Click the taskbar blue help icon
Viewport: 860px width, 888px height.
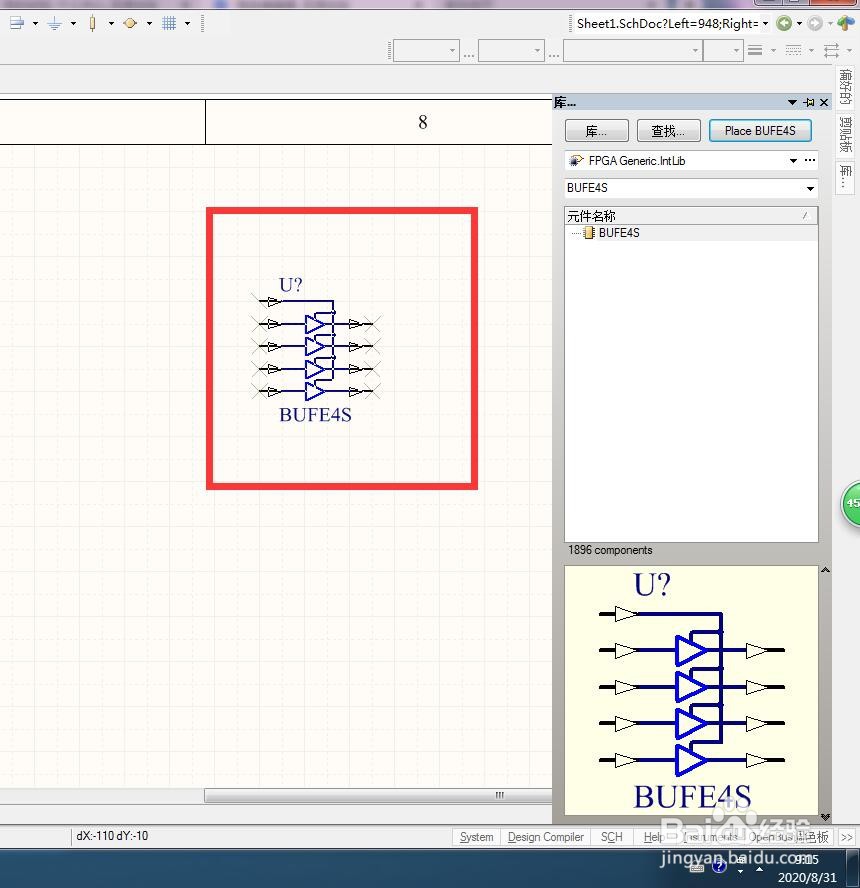coord(719,865)
